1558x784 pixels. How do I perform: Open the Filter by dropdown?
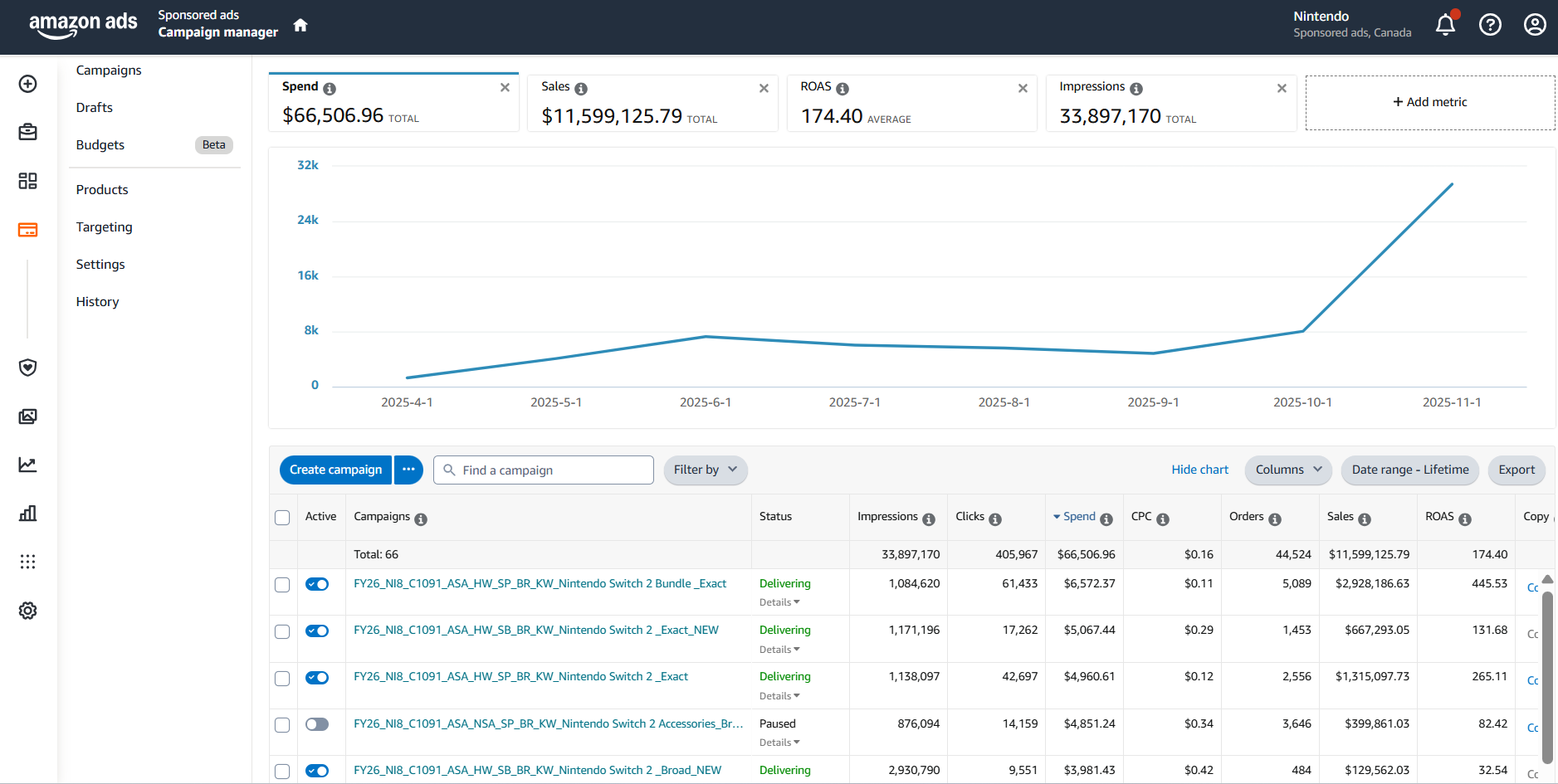point(705,470)
